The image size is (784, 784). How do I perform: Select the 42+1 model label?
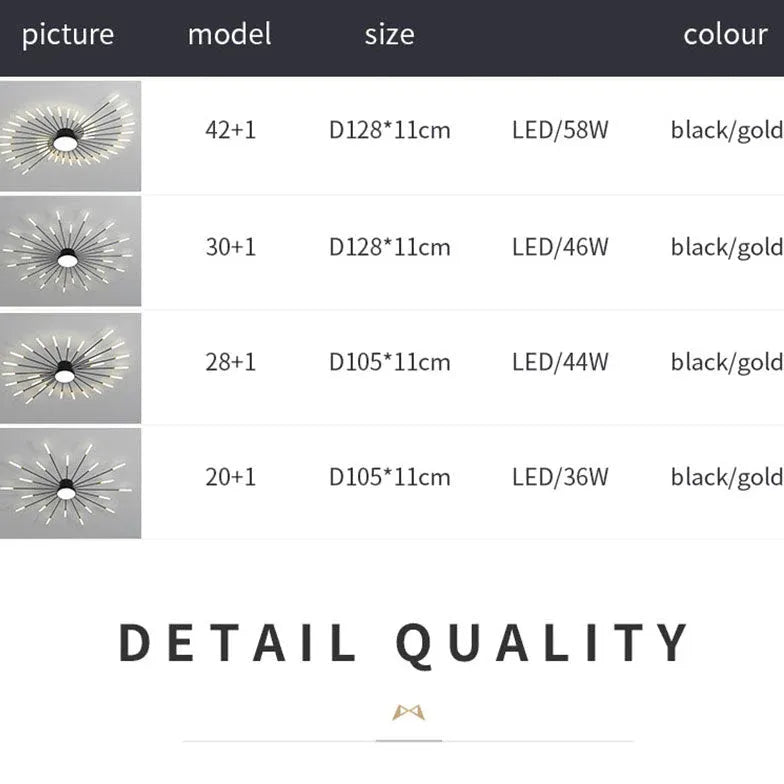[230, 130]
